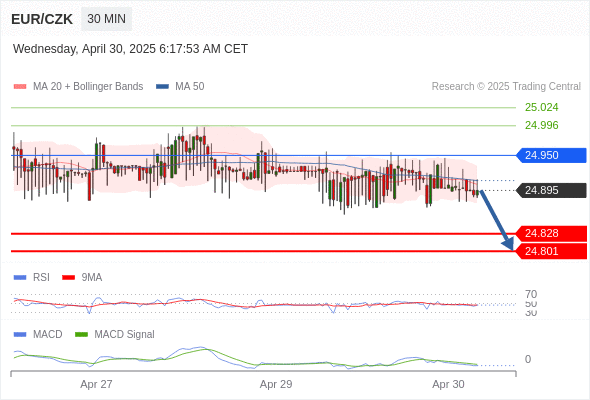Click the Apr 30 date axis label
The height and width of the screenshot is (400, 590).
(448, 384)
